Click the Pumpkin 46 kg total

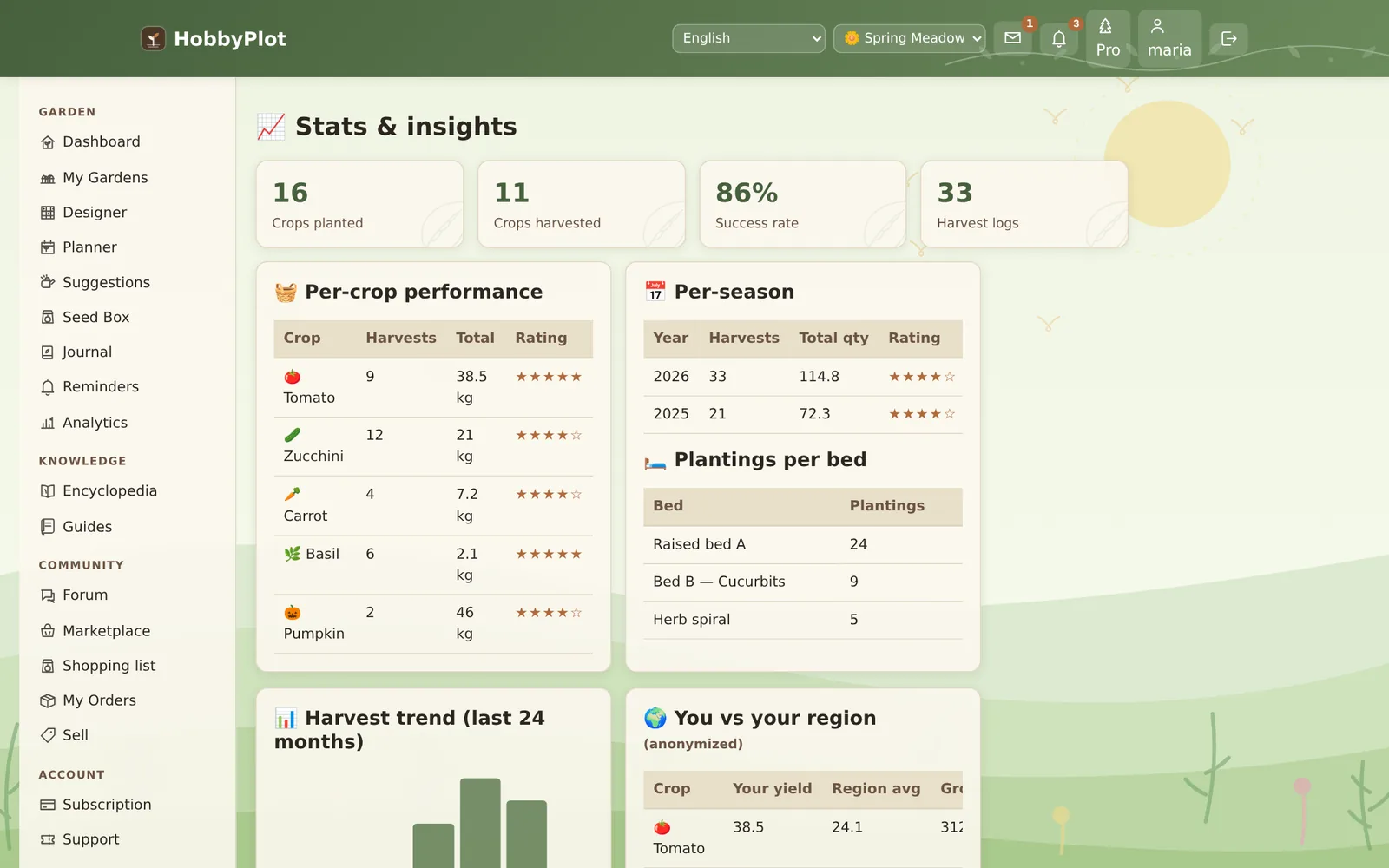pos(465,623)
